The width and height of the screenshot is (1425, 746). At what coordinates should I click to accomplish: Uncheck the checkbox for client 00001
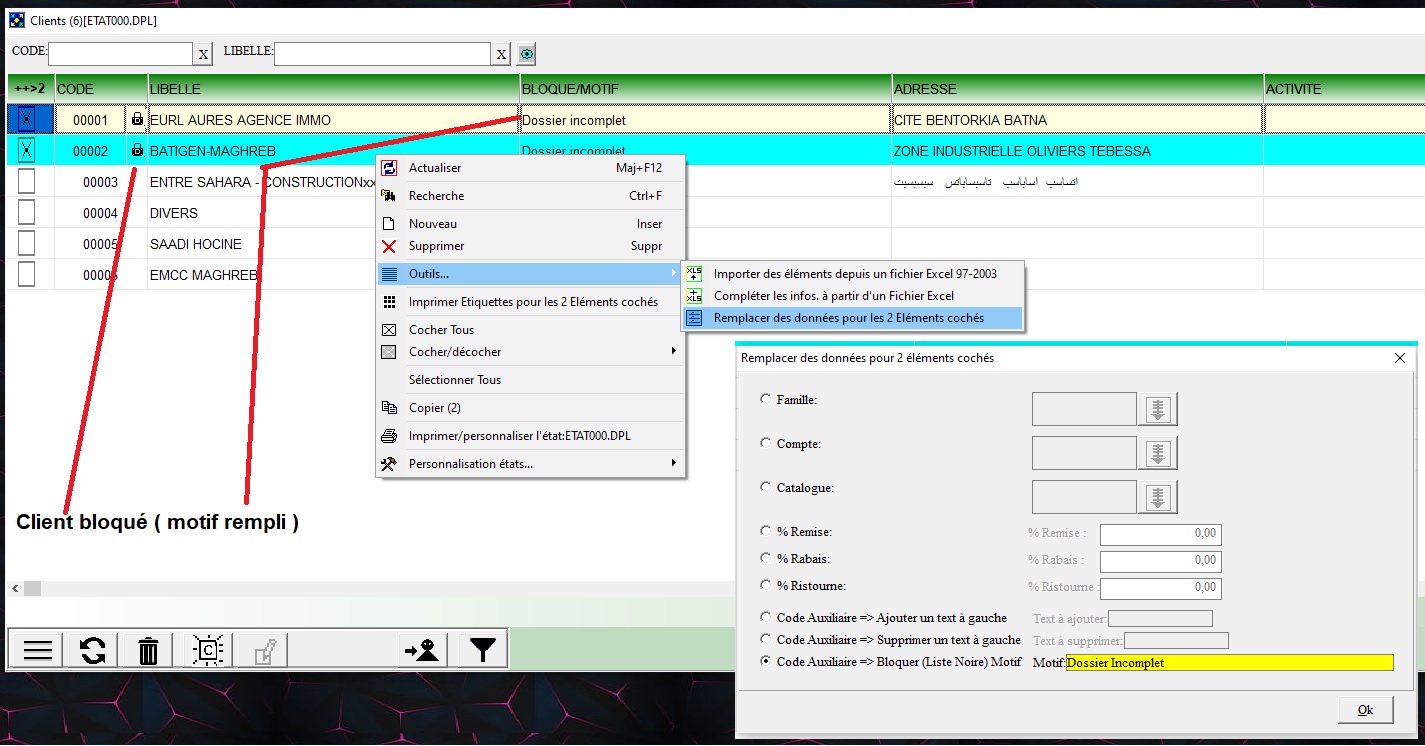(x=27, y=120)
